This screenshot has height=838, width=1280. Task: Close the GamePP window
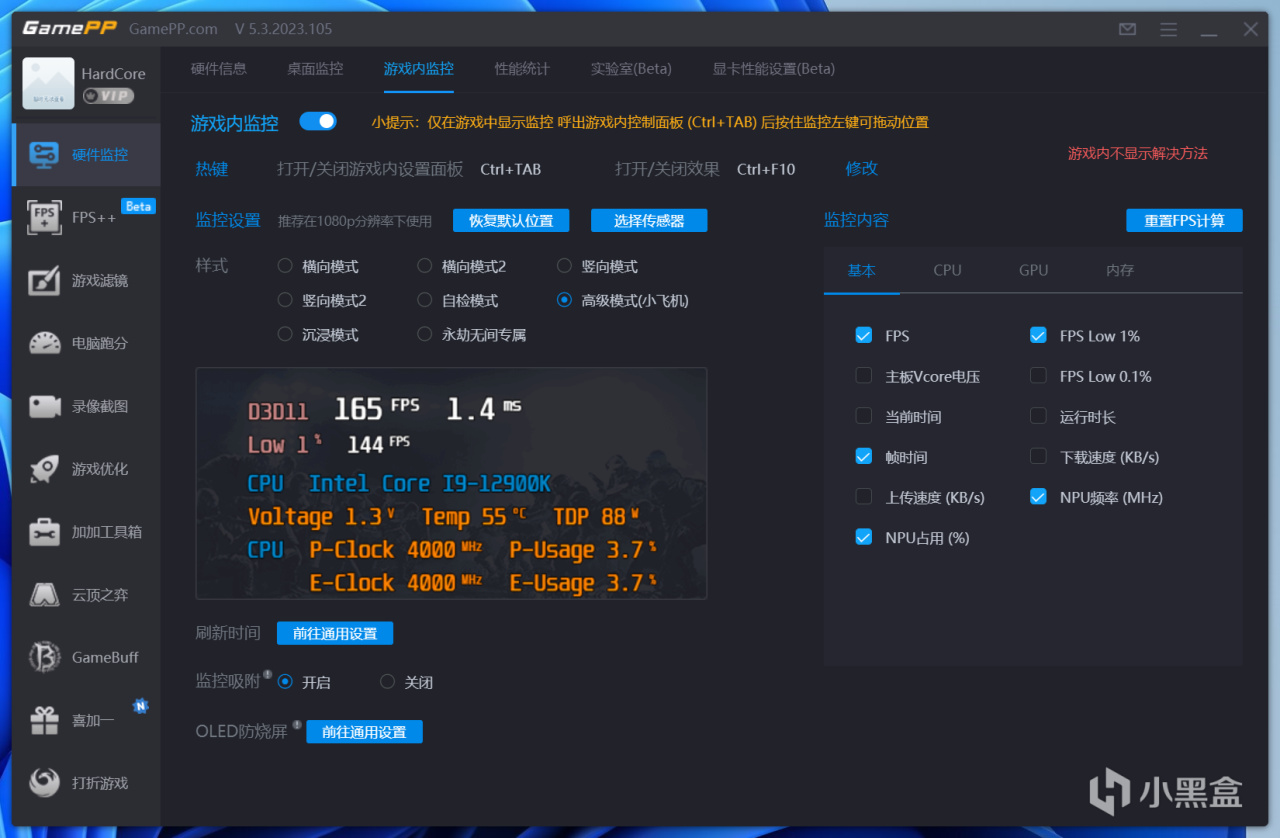coord(1250,29)
